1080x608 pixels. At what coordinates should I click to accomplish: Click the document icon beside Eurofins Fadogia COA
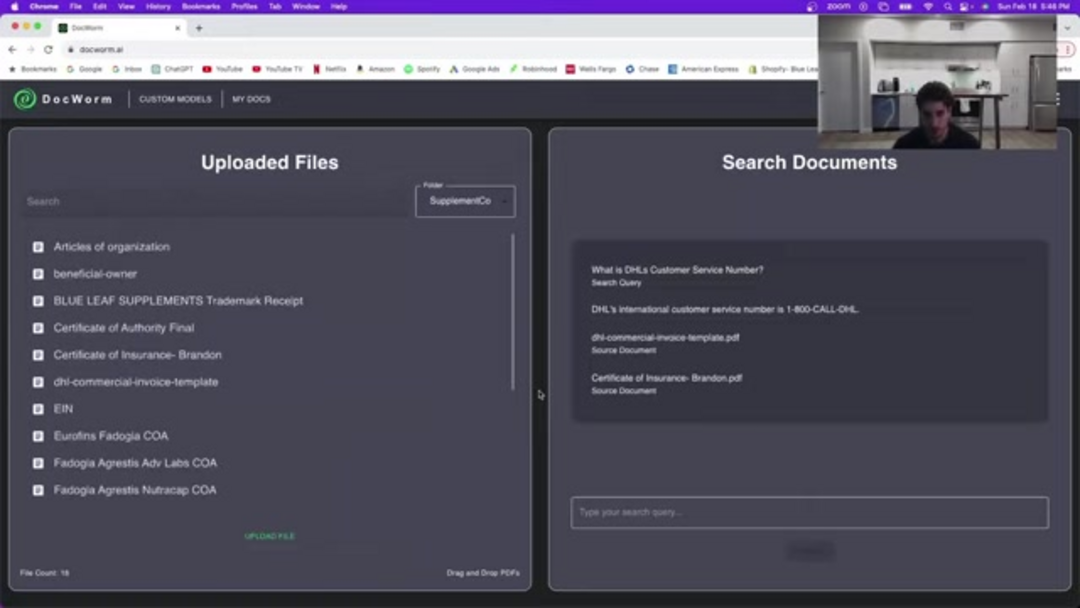pyautogui.click(x=37, y=435)
